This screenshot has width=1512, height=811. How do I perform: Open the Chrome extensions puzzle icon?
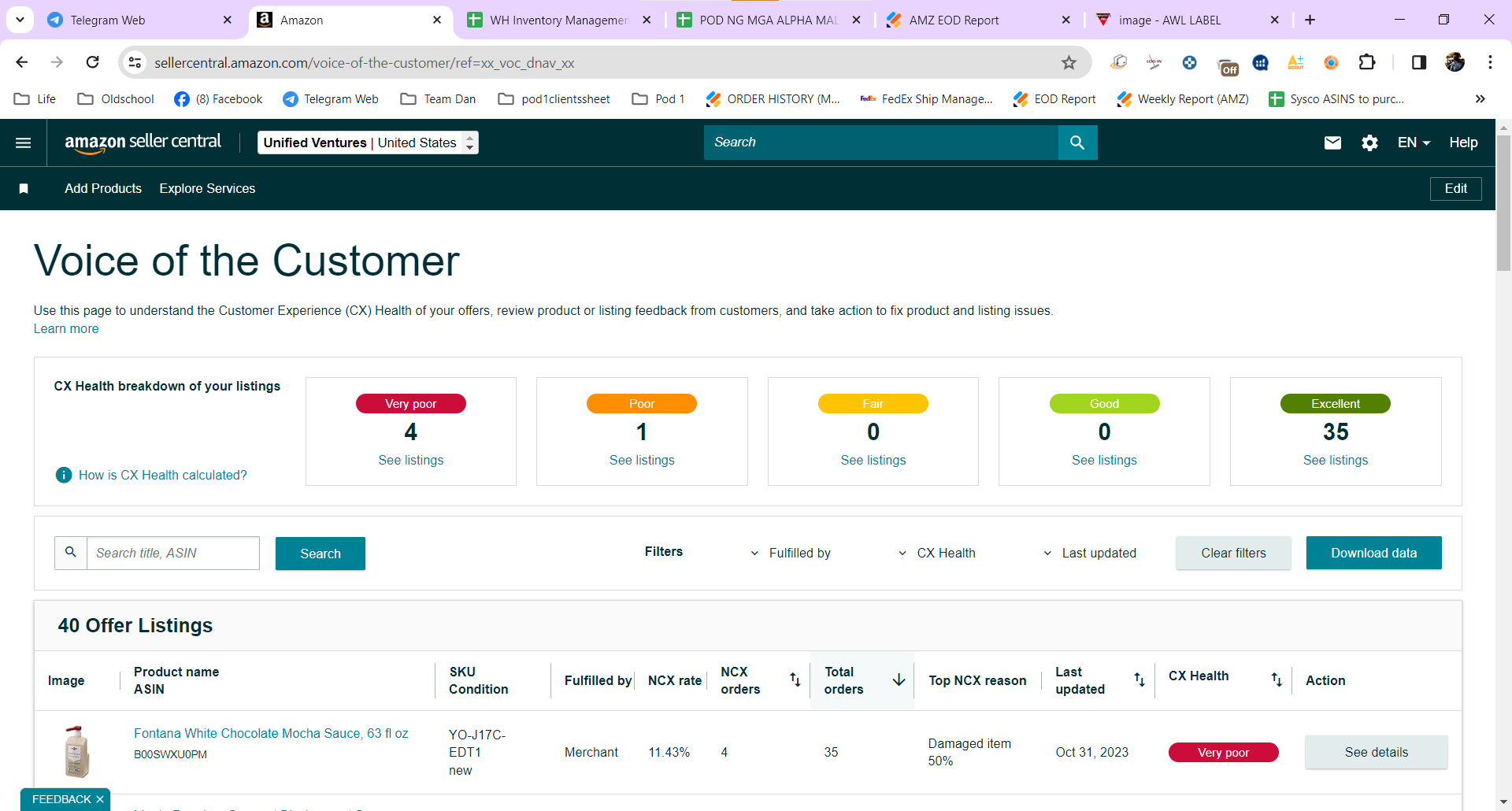tap(1367, 62)
